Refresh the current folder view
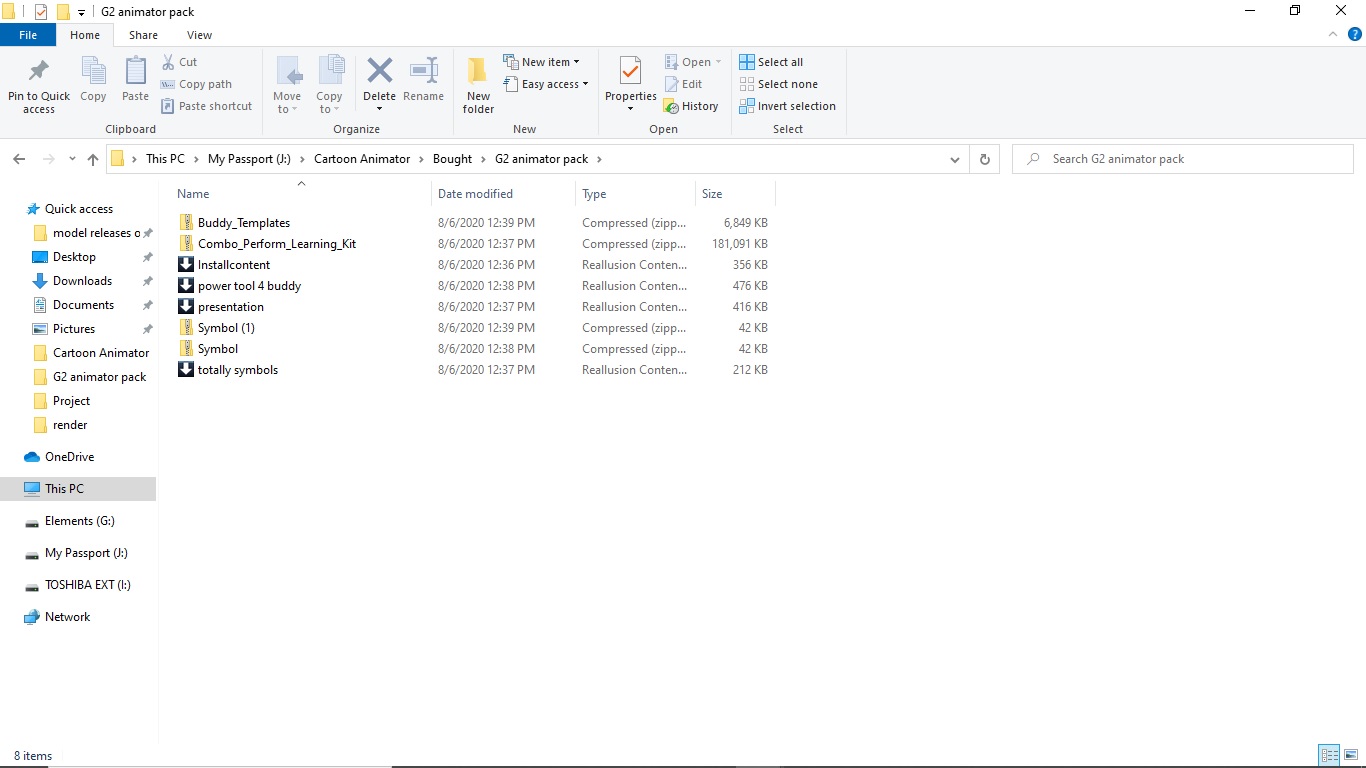Screen dimensions: 1366x768 click(985, 159)
